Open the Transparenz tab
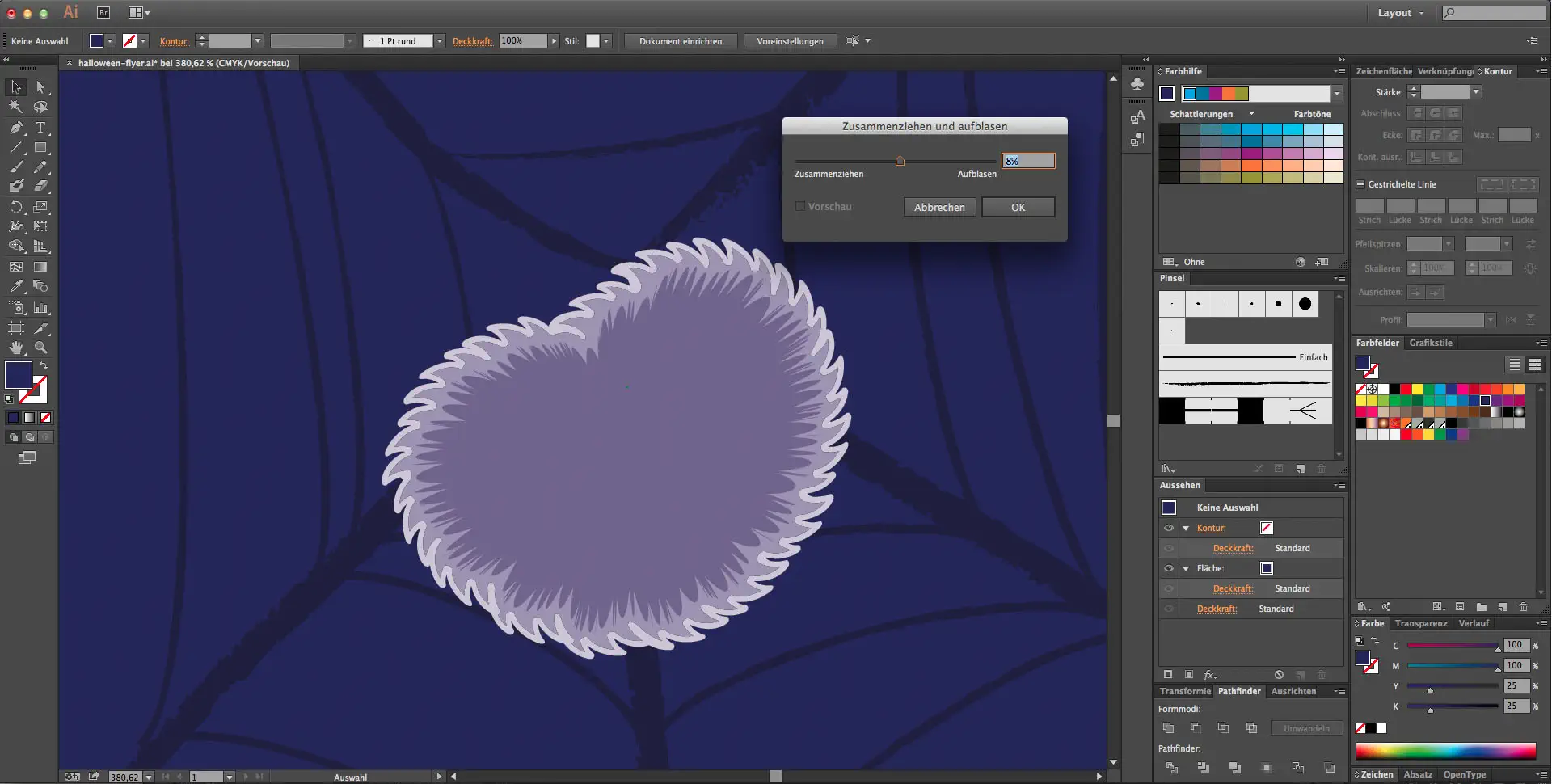The width and height of the screenshot is (1552, 784). [1421, 623]
